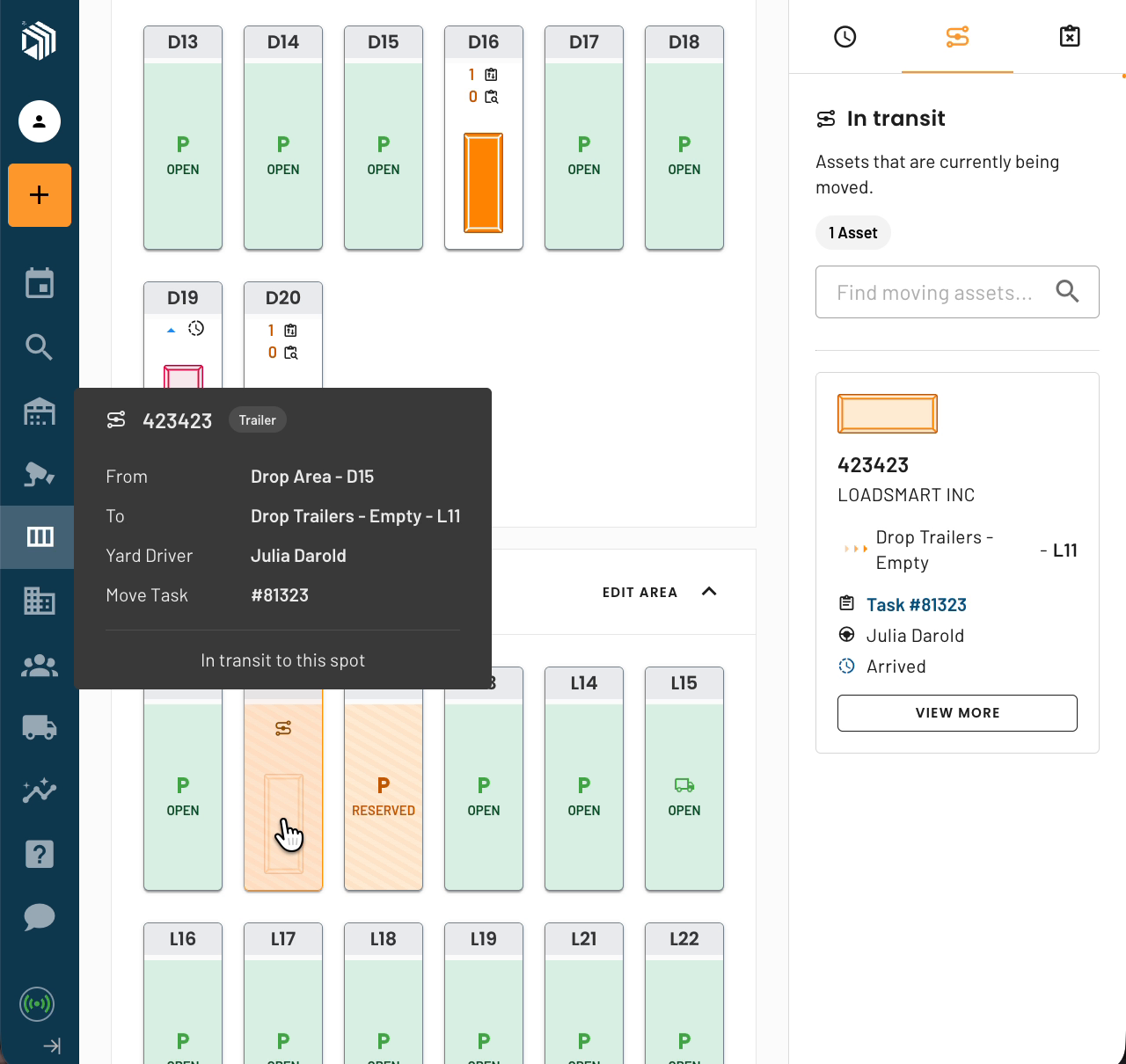Image resolution: width=1126 pixels, height=1064 pixels.
Task: Select open parking spot D17
Action: [584, 138]
